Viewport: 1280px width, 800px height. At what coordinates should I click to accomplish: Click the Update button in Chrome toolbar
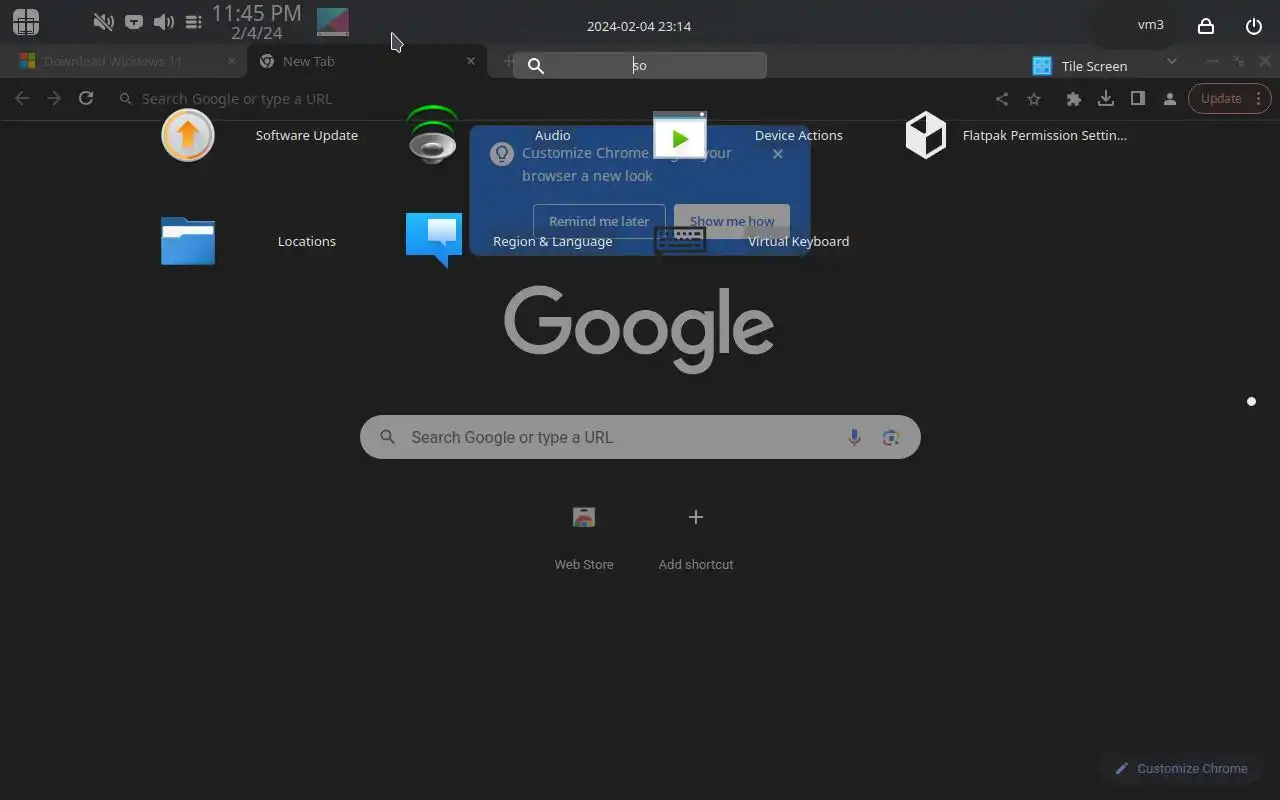tap(1221, 98)
